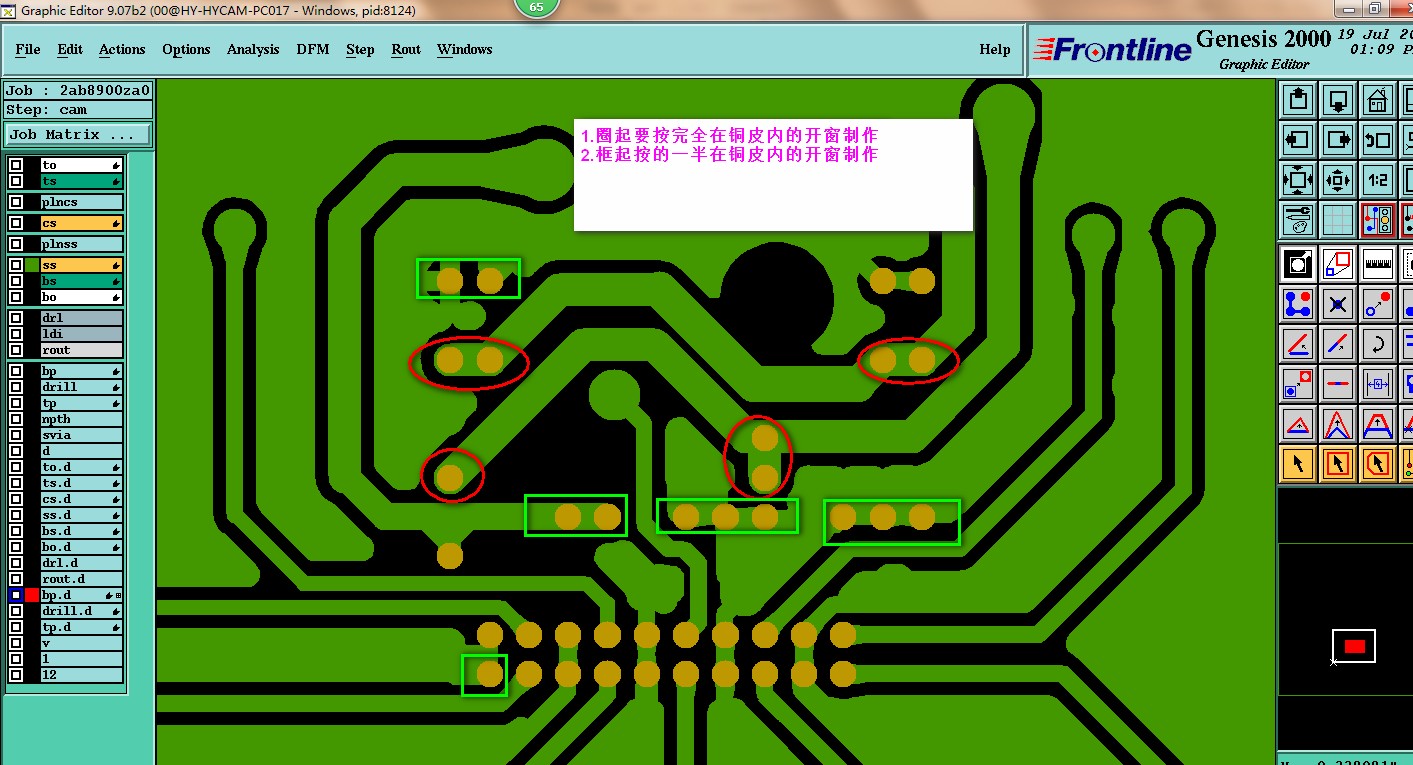This screenshot has height=765, width=1413.
Task: Click the Job Matrix button
Action: point(78,134)
